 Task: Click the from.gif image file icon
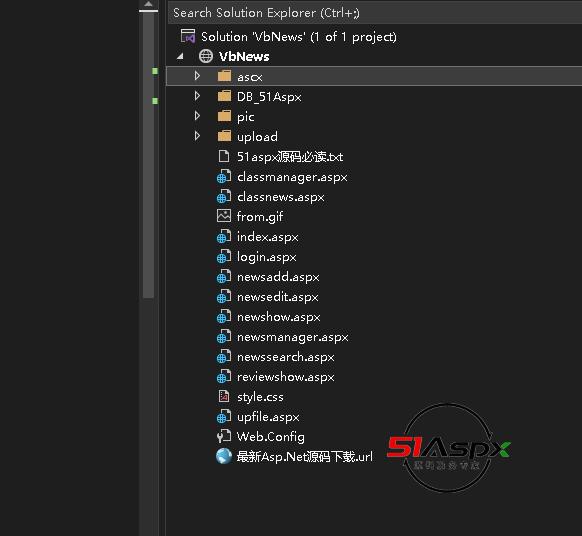(224, 216)
